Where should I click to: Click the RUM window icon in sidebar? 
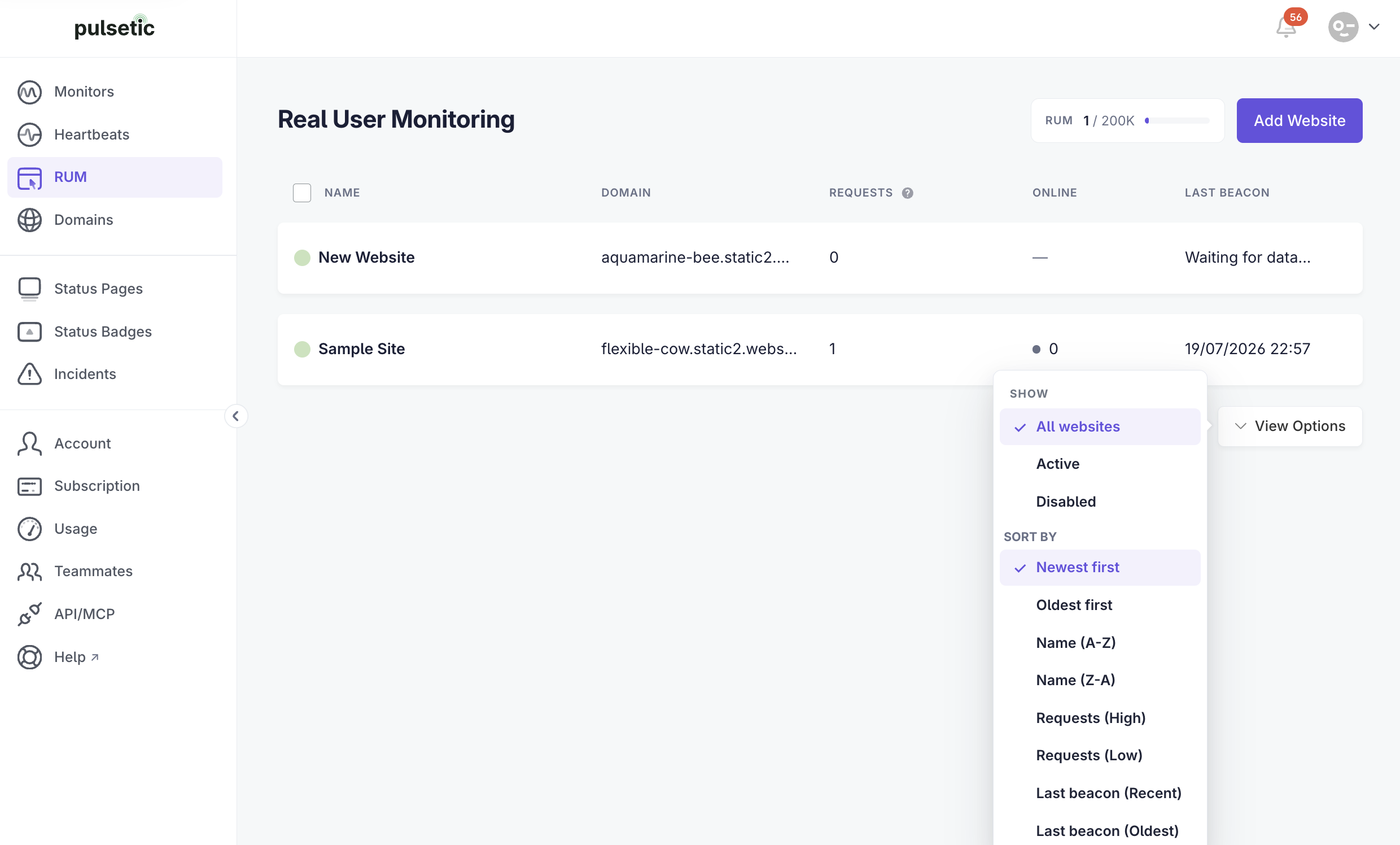coord(29,177)
